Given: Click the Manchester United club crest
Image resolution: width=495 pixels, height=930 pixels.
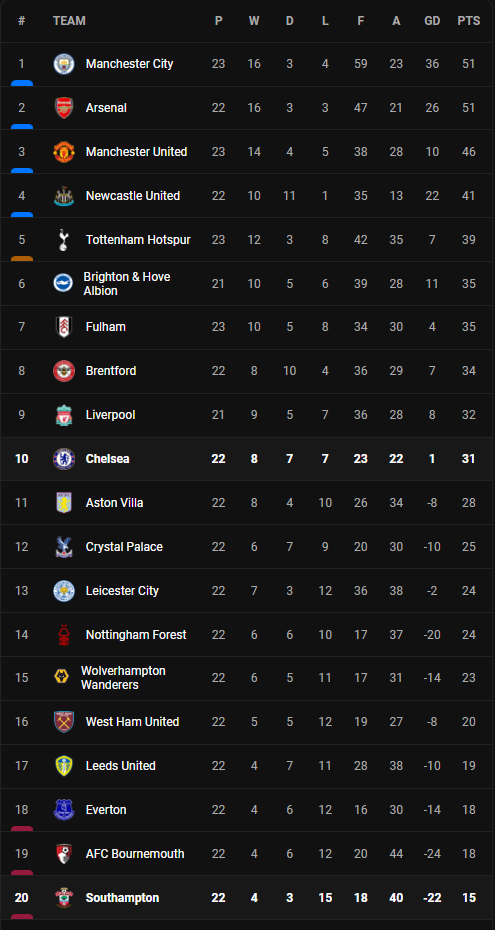Looking at the screenshot, I should tap(63, 152).
